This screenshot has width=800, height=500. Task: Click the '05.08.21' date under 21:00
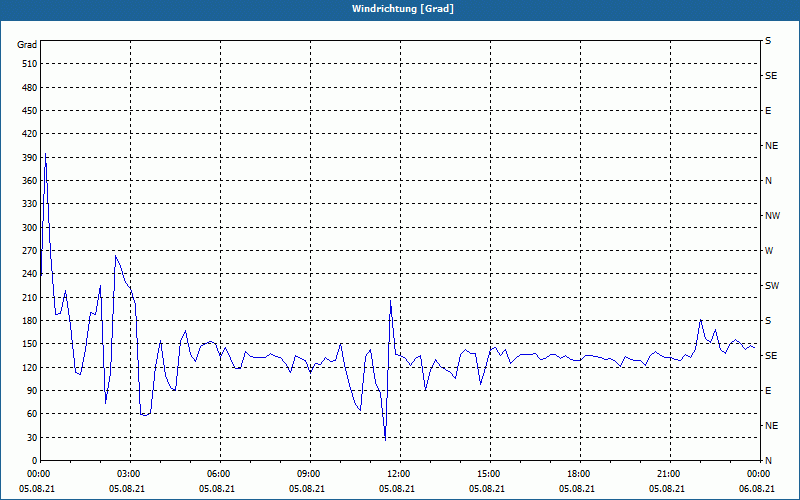(667, 489)
